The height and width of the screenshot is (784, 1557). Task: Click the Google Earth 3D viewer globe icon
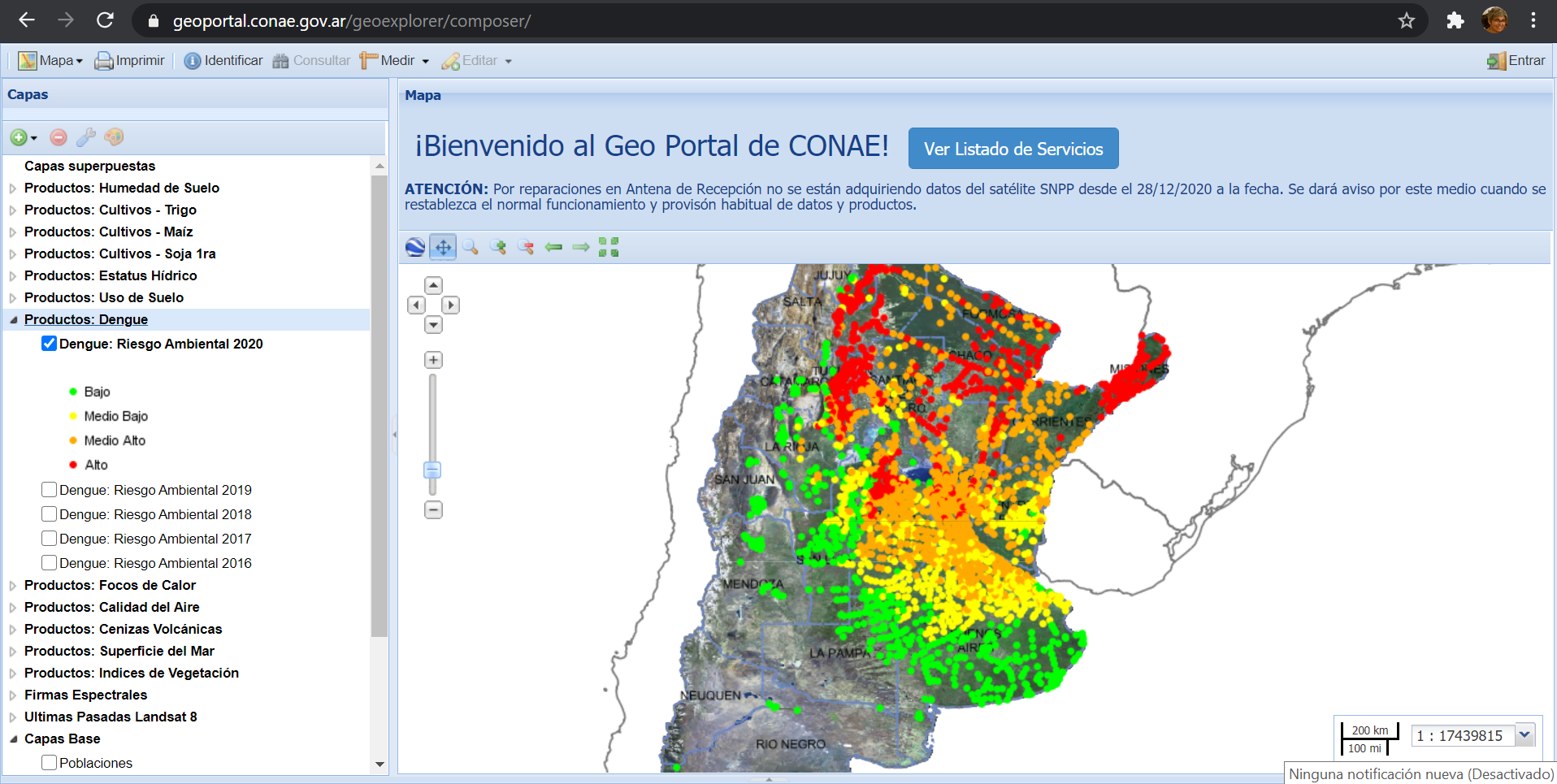tap(415, 247)
